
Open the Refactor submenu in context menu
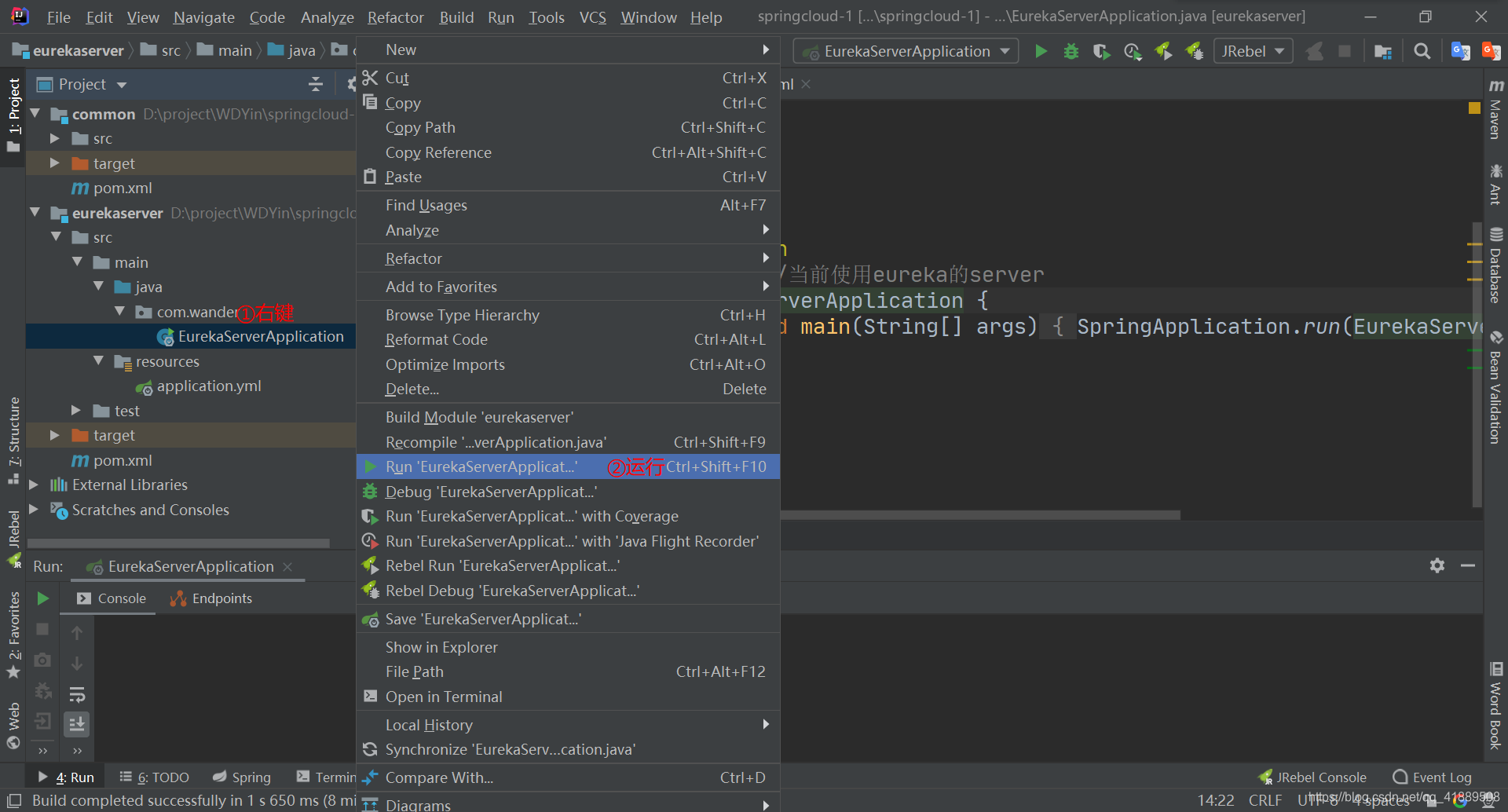click(568, 258)
